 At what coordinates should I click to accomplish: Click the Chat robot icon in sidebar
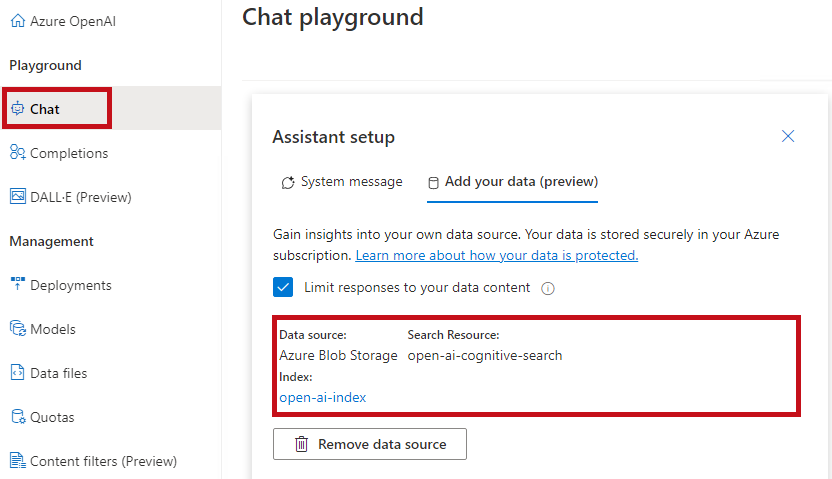18,109
